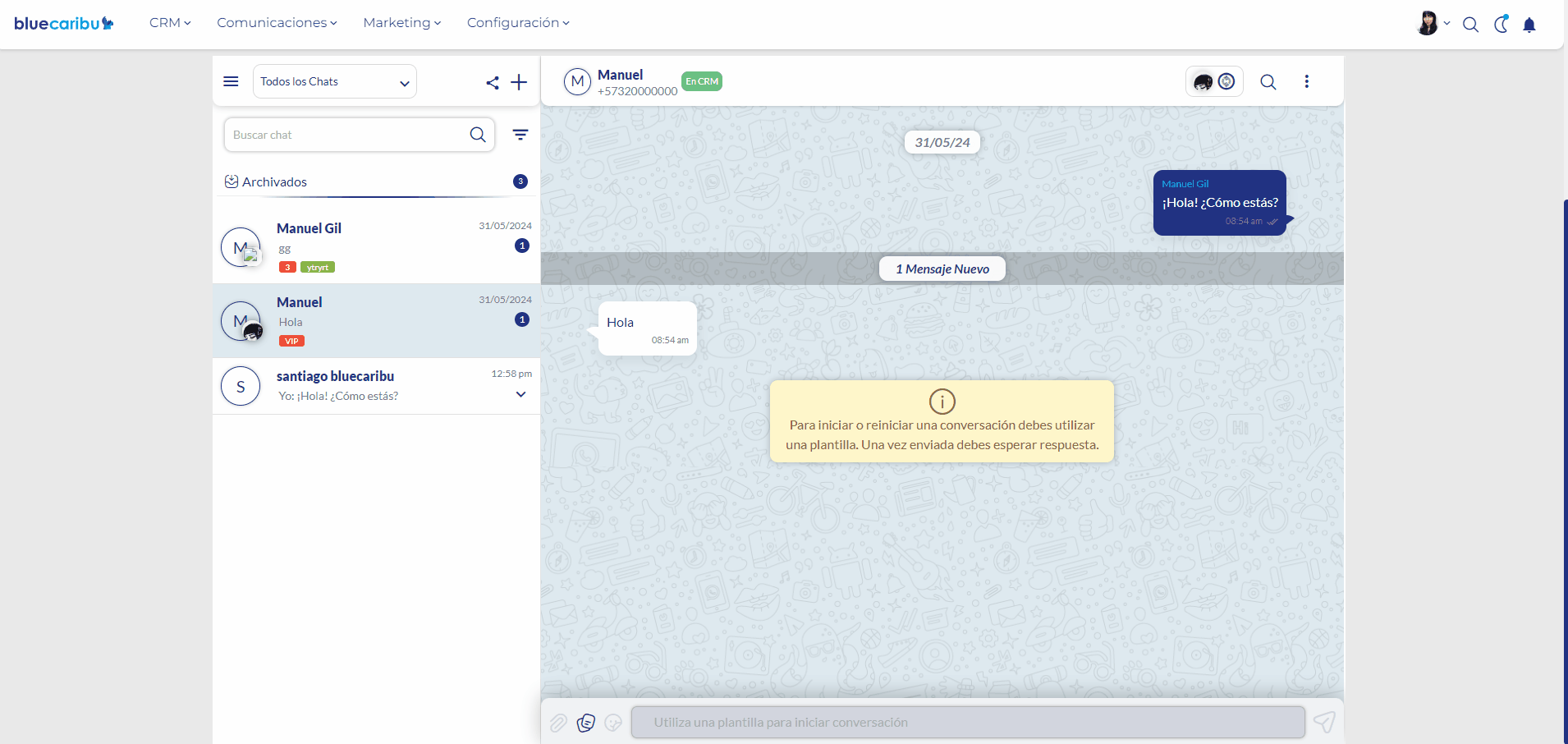Open the Comunicaciones menu
This screenshot has width=1568, height=744.
point(277,23)
